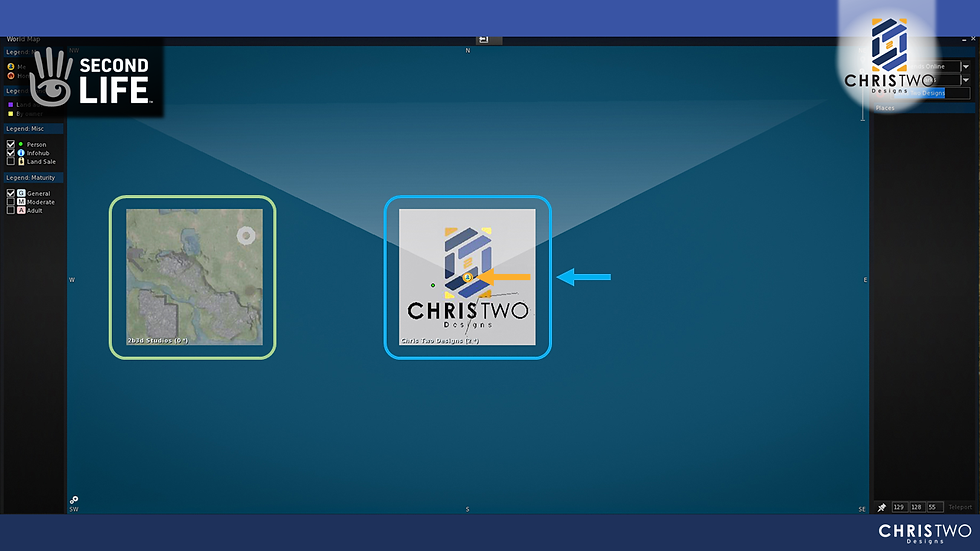The height and width of the screenshot is (551, 980).
Task: Click the General 'G' maturity icon
Action: (21, 193)
